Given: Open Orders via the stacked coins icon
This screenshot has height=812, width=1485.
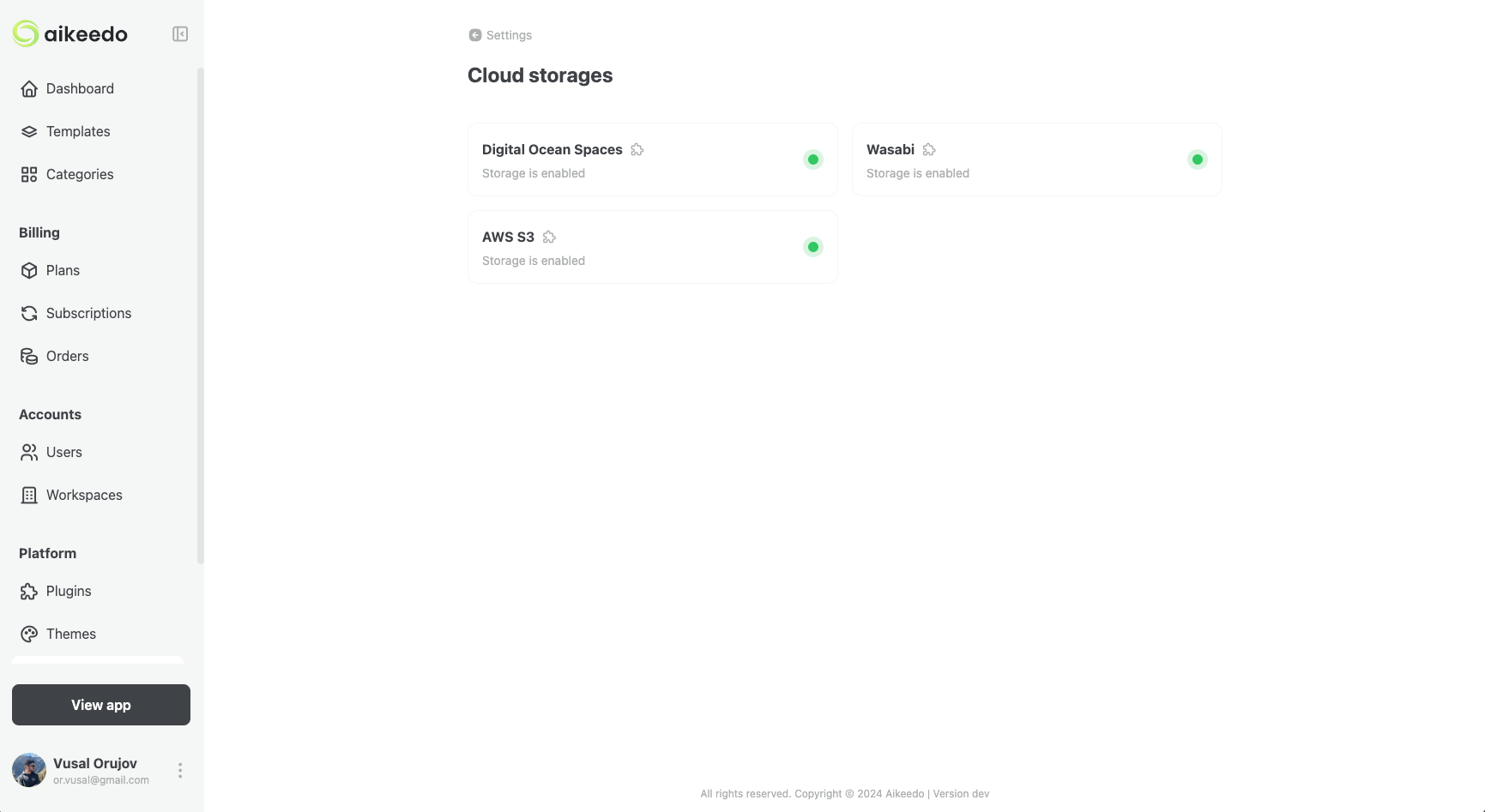Looking at the screenshot, I should (29, 356).
